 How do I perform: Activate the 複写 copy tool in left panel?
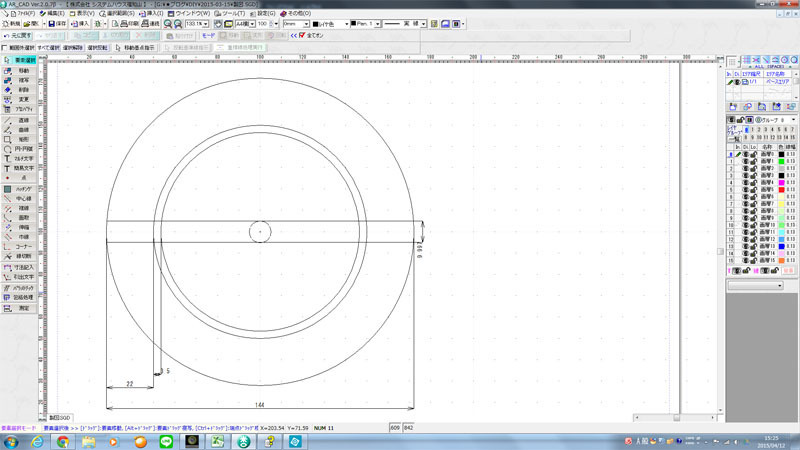[19, 80]
